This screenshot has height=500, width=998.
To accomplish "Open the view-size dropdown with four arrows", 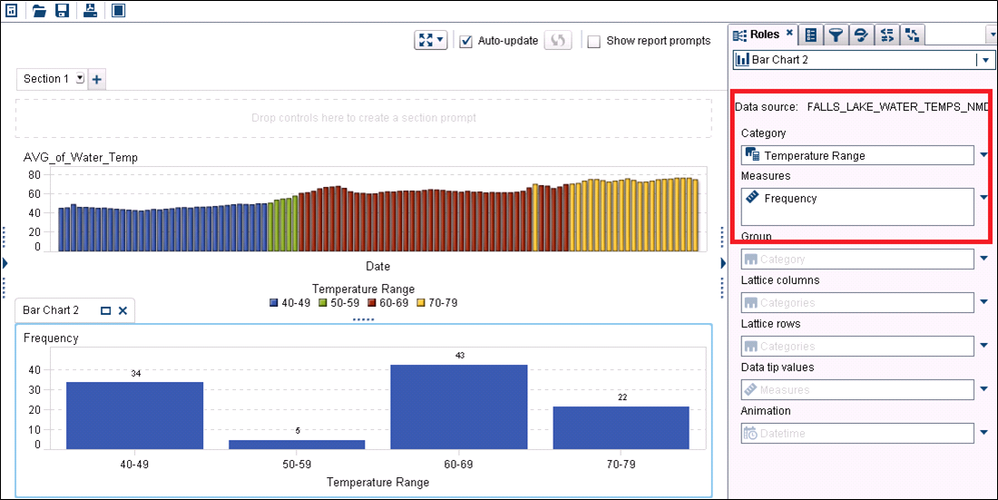I will pyautogui.click(x=431, y=41).
